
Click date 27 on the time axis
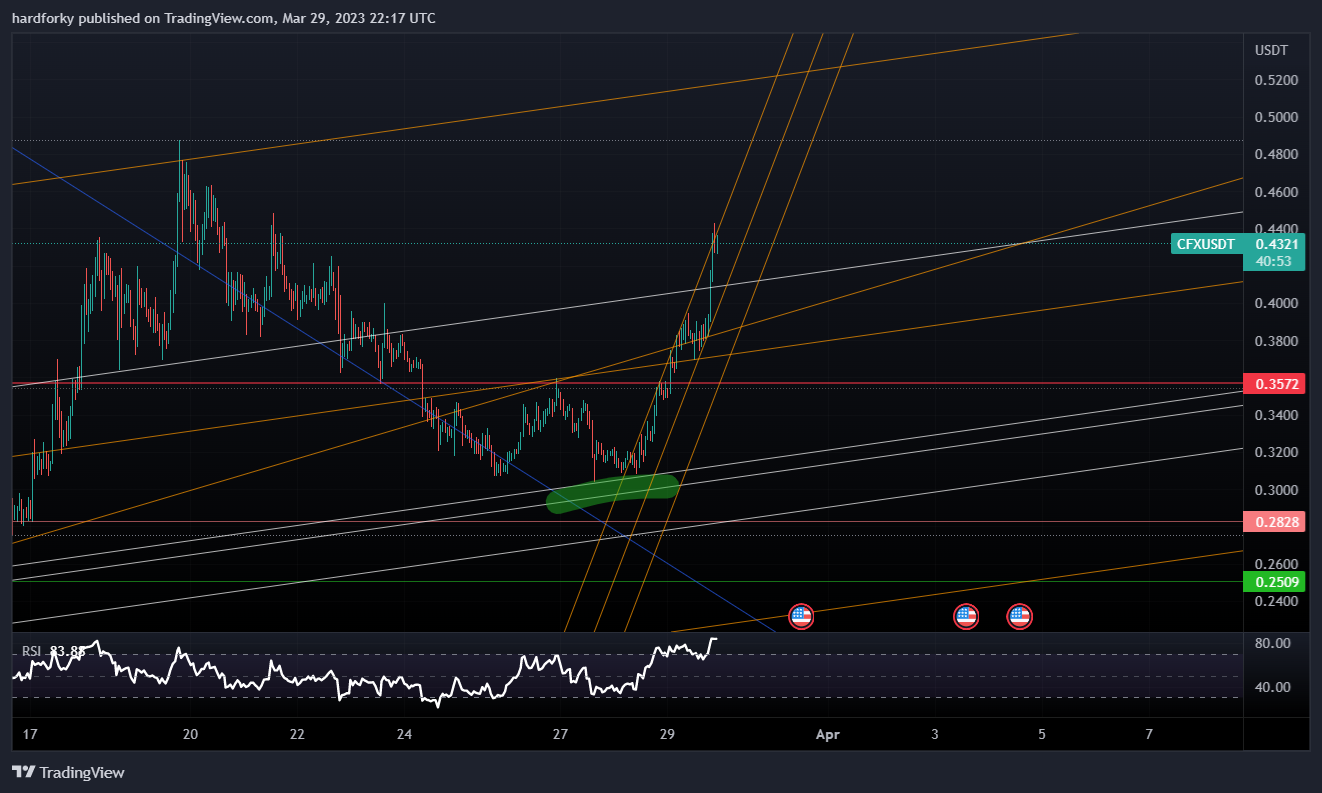point(560,734)
